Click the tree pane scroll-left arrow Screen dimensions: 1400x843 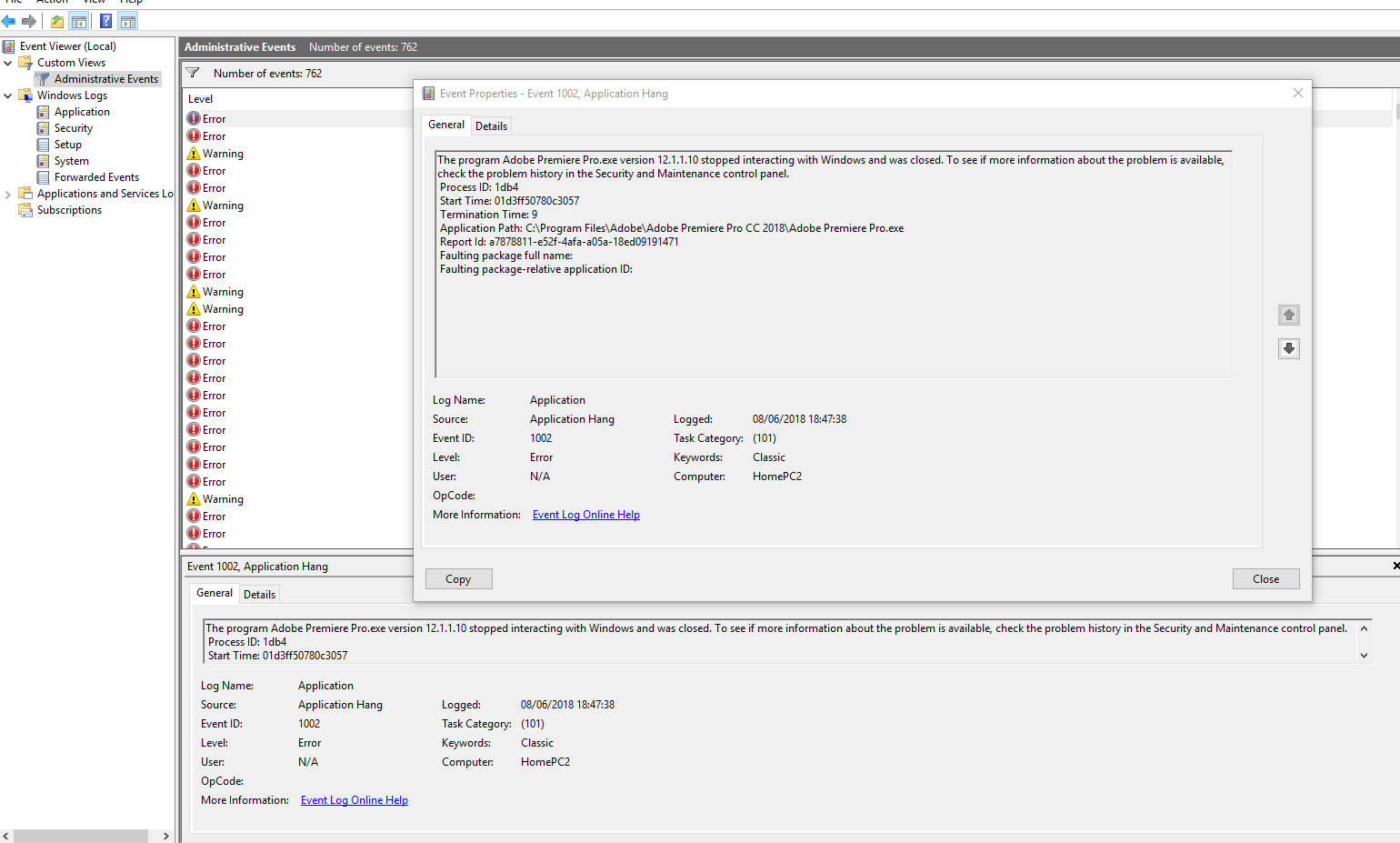[x=6, y=836]
